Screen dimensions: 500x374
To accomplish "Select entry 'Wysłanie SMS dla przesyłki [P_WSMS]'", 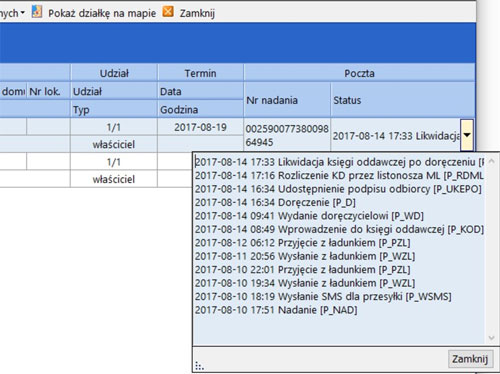I will (x=323, y=297).
